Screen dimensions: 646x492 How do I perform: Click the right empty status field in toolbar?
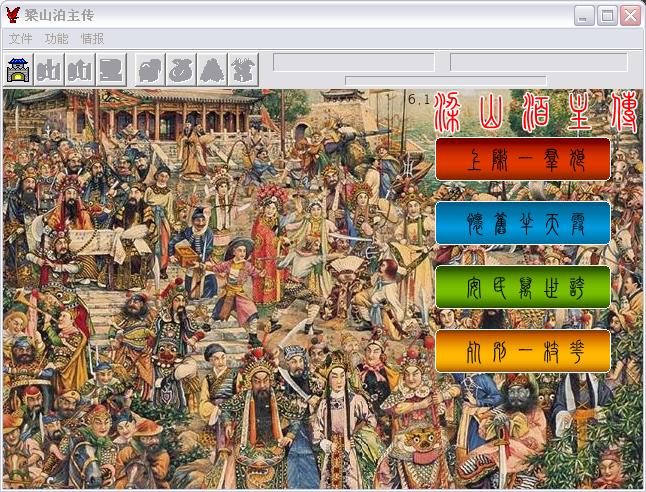pos(538,62)
